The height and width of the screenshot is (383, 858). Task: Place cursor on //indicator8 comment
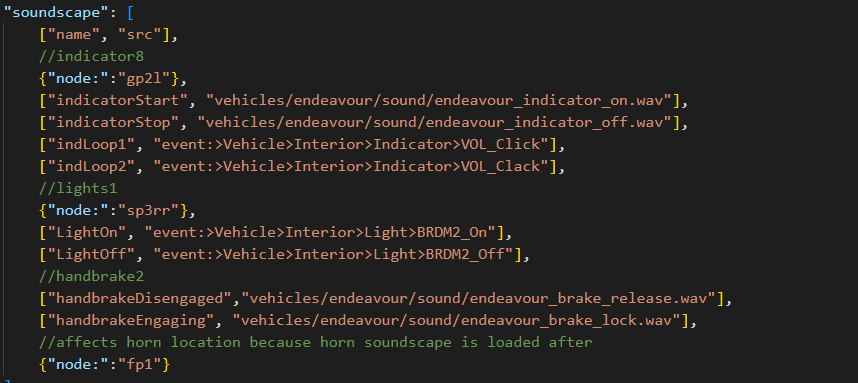click(x=91, y=56)
